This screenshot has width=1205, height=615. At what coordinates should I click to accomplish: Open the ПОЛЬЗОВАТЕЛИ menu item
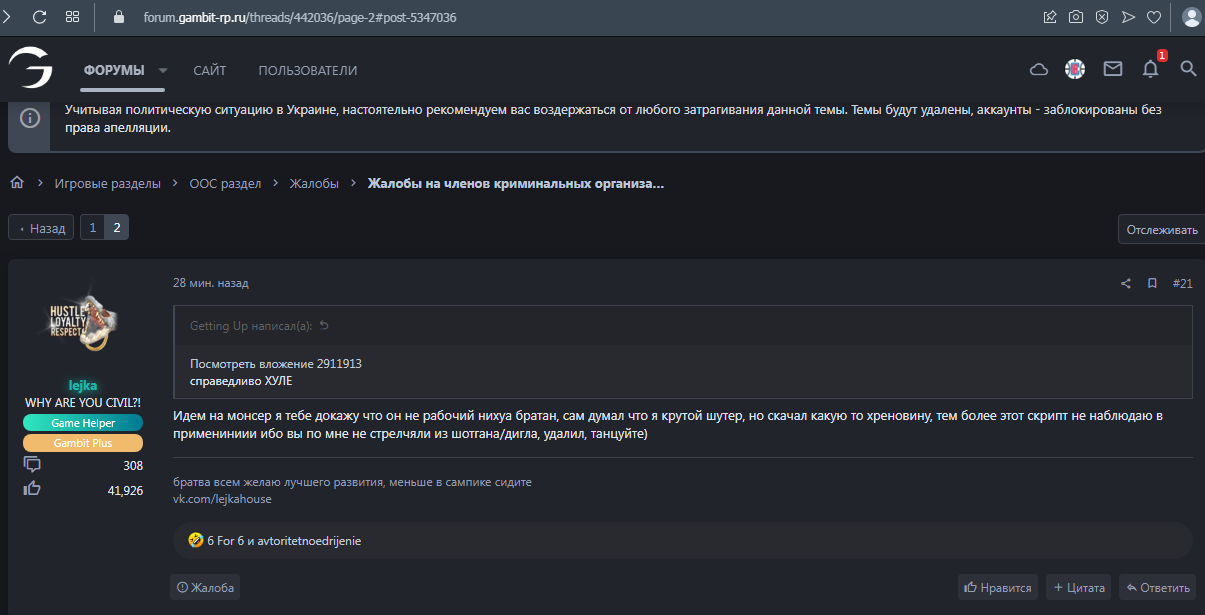[x=308, y=71]
